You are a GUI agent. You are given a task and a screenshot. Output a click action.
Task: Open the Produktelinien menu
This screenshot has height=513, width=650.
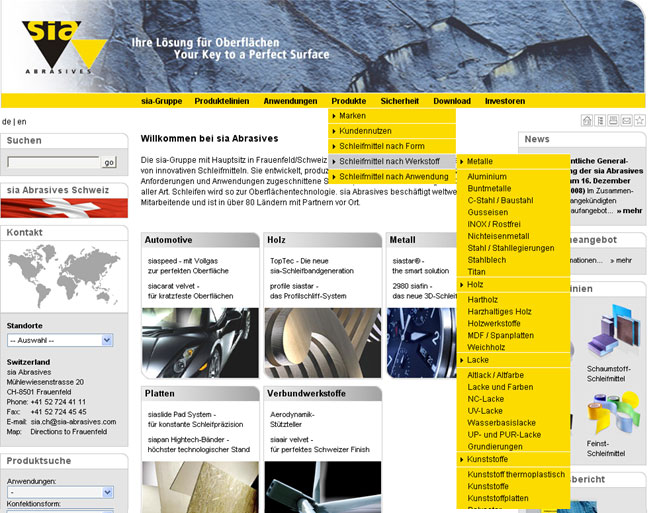click(222, 101)
